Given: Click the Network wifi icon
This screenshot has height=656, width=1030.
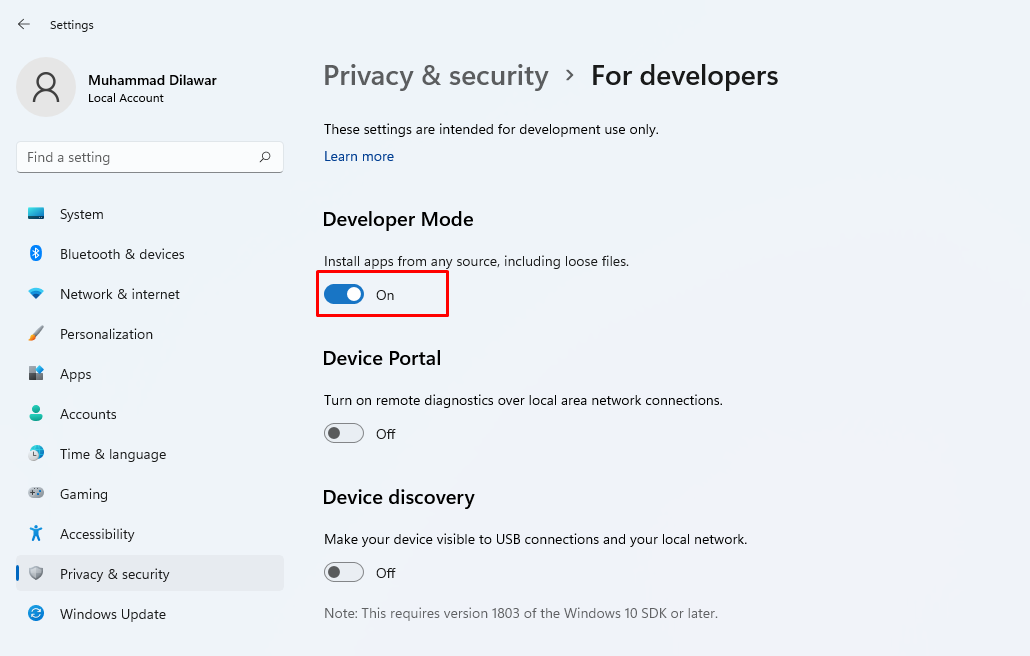Looking at the screenshot, I should (36, 294).
